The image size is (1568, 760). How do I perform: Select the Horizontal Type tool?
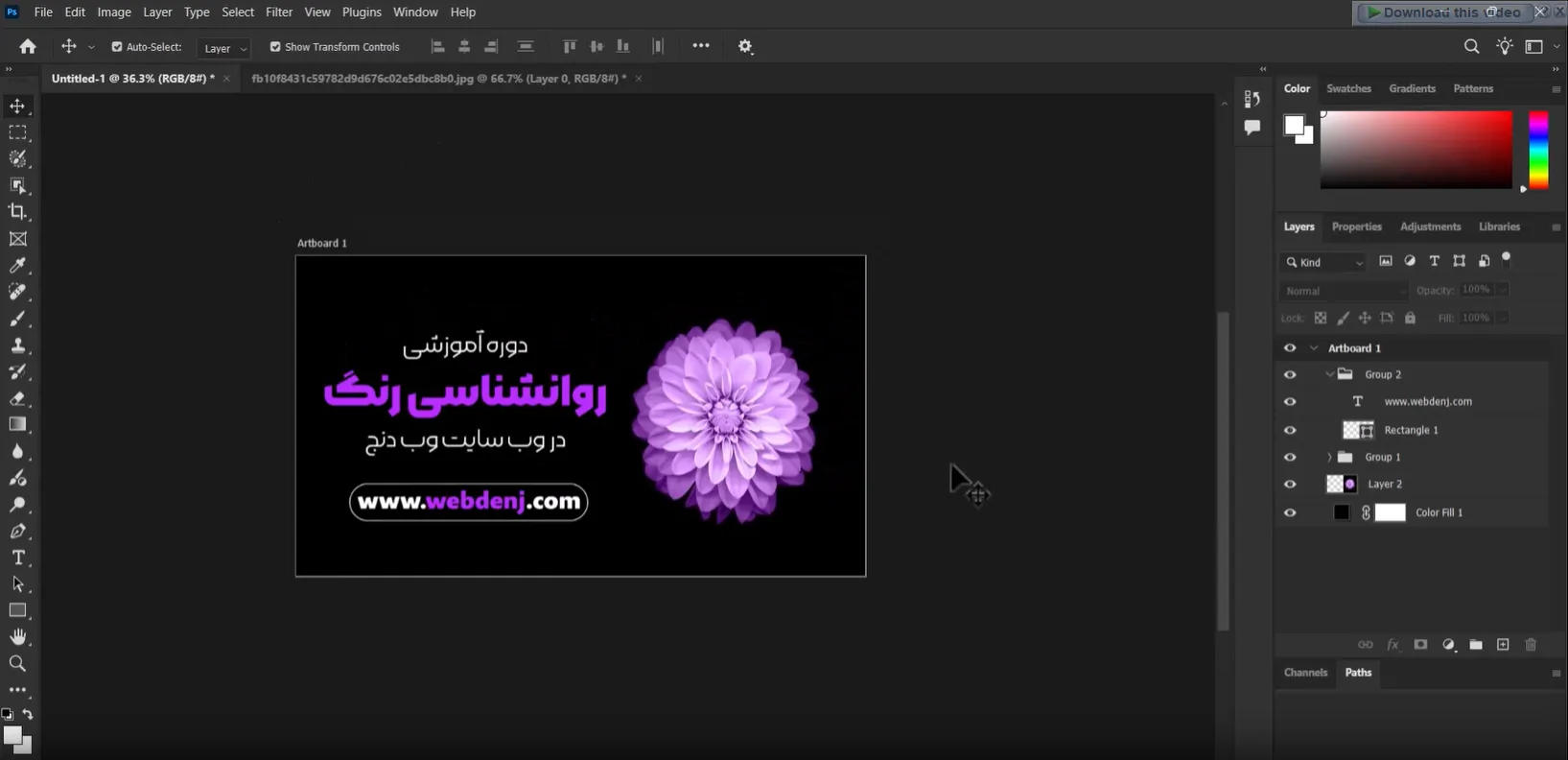(x=17, y=558)
